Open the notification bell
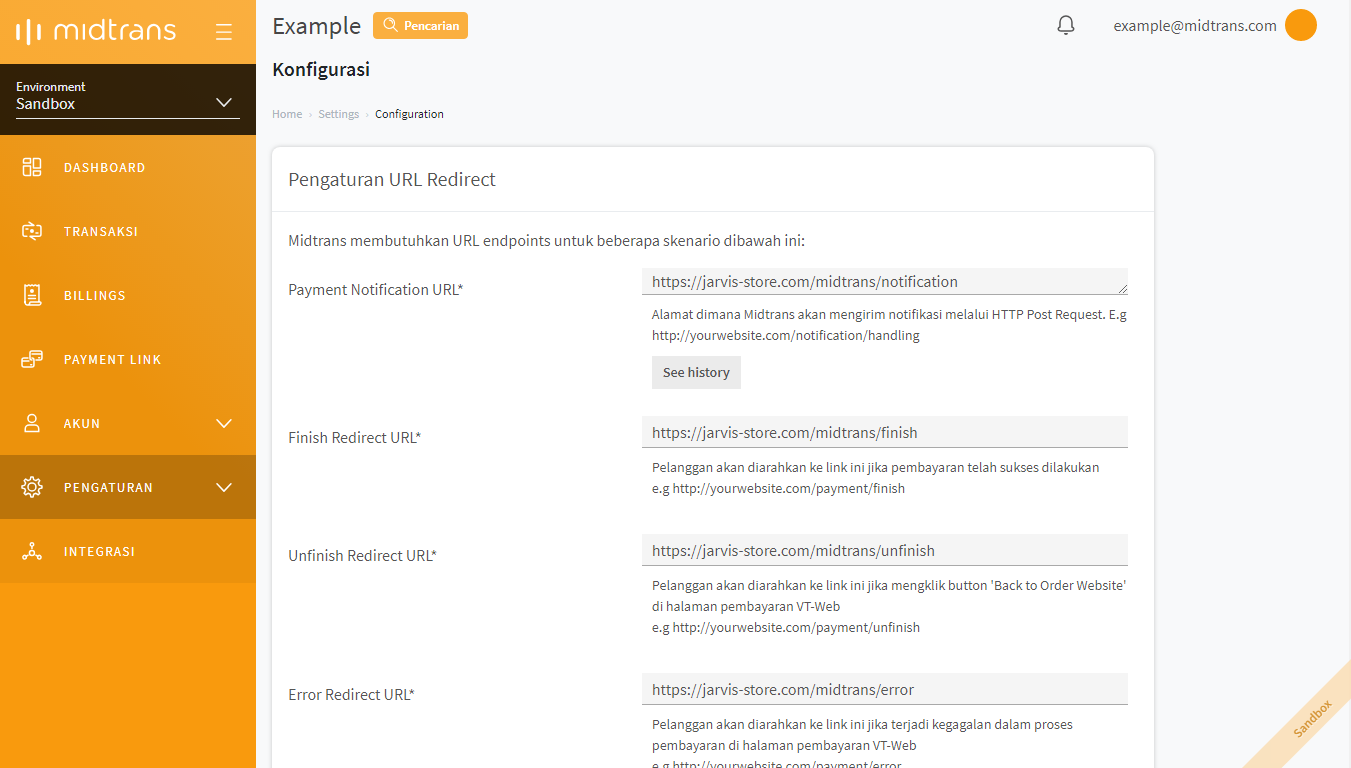Image resolution: width=1351 pixels, height=768 pixels. click(1066, 25)
